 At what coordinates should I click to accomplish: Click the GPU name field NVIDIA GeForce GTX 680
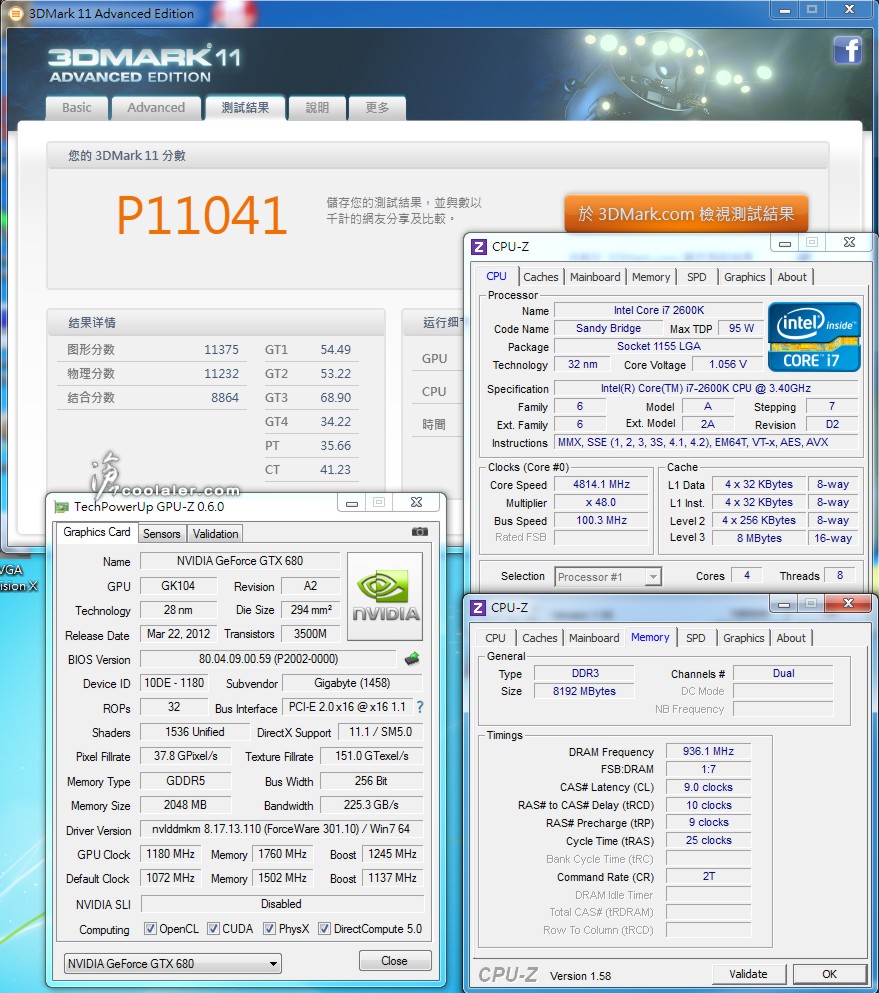(240, 561)
